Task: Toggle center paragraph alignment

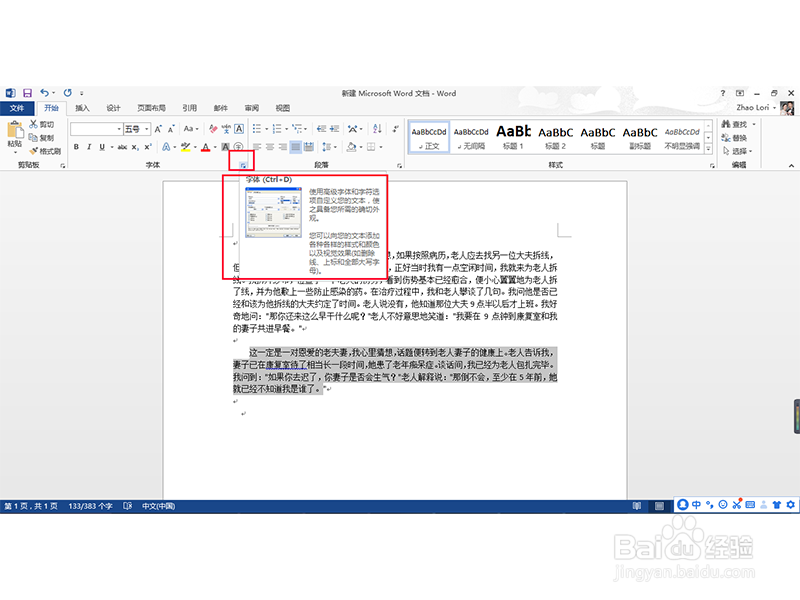Action: click(x=268, y=147)
